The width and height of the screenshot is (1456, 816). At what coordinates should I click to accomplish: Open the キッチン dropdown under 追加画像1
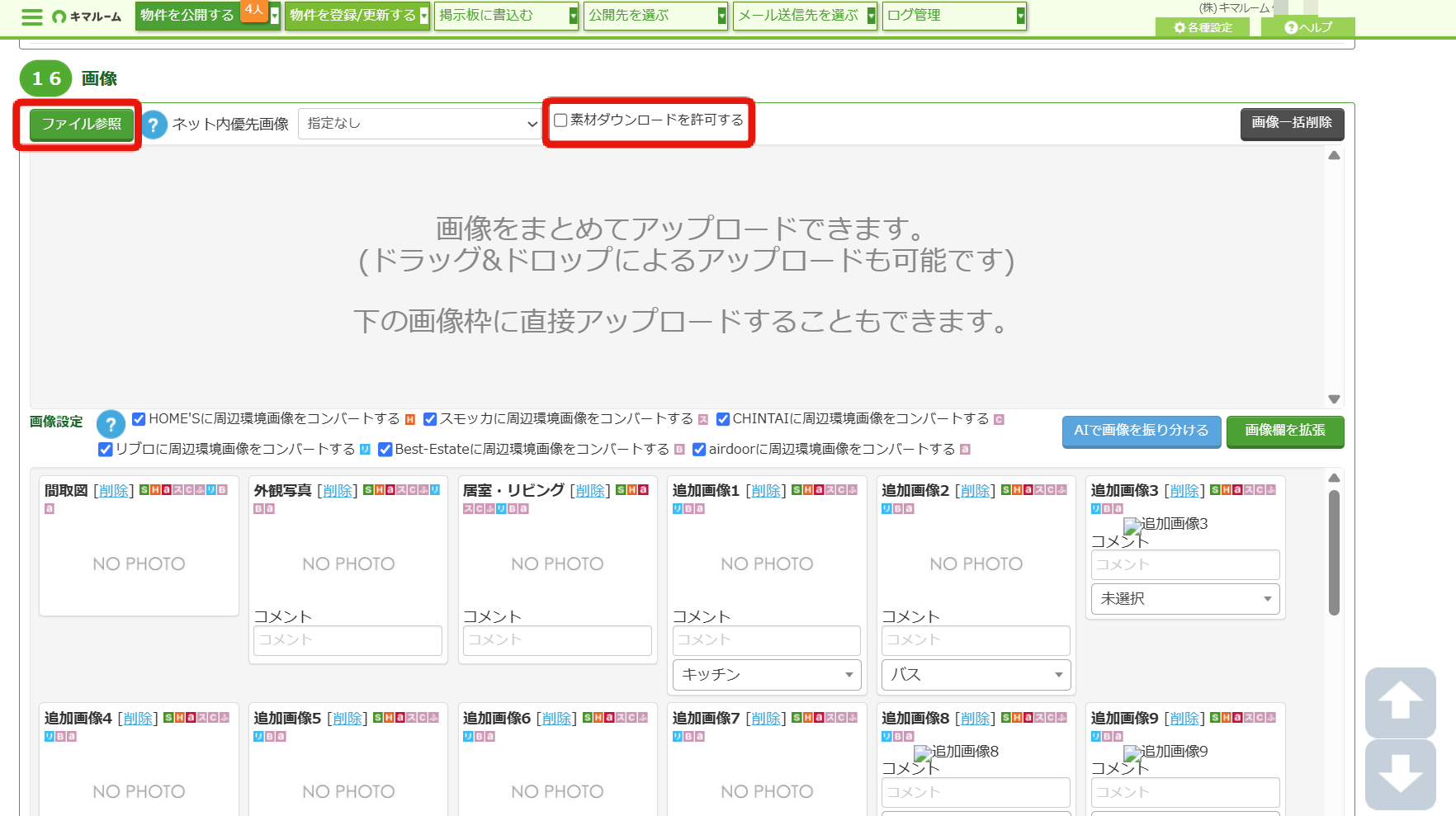(767, 675)
